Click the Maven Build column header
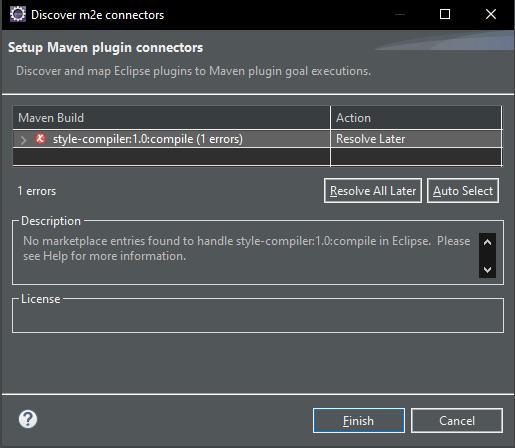This screenshot has height=448, width=515. pos(171,118)
